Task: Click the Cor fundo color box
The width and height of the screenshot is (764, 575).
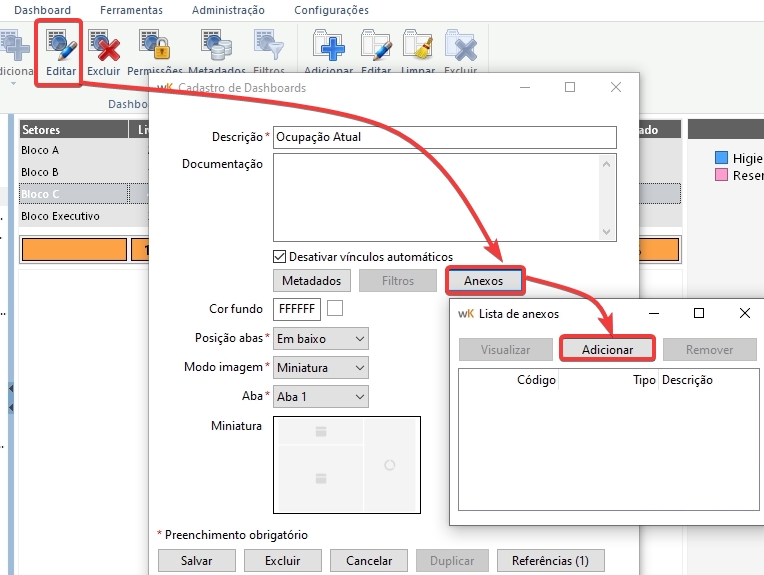Action: (x=335, y=309)
